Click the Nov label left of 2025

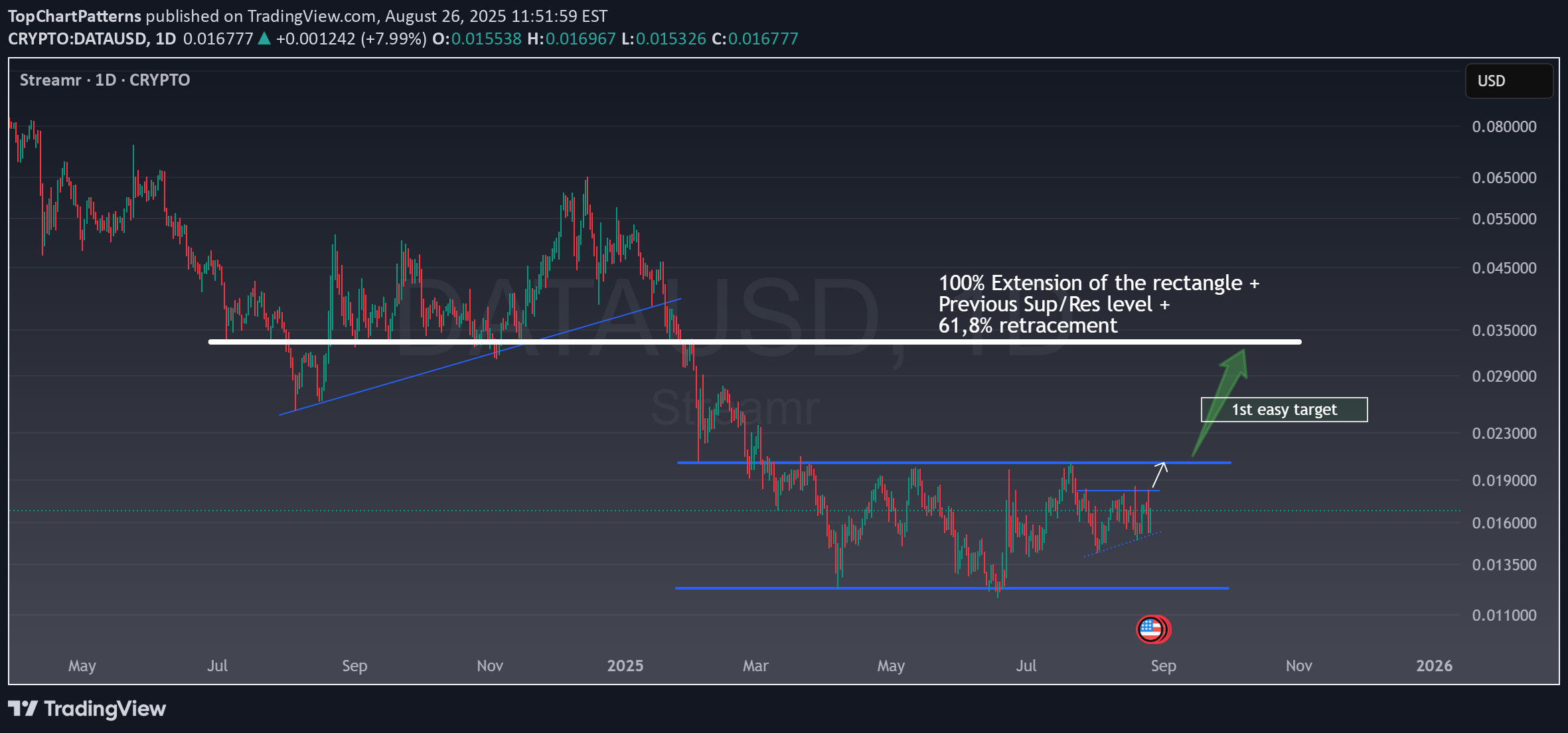tap(490, 666)
